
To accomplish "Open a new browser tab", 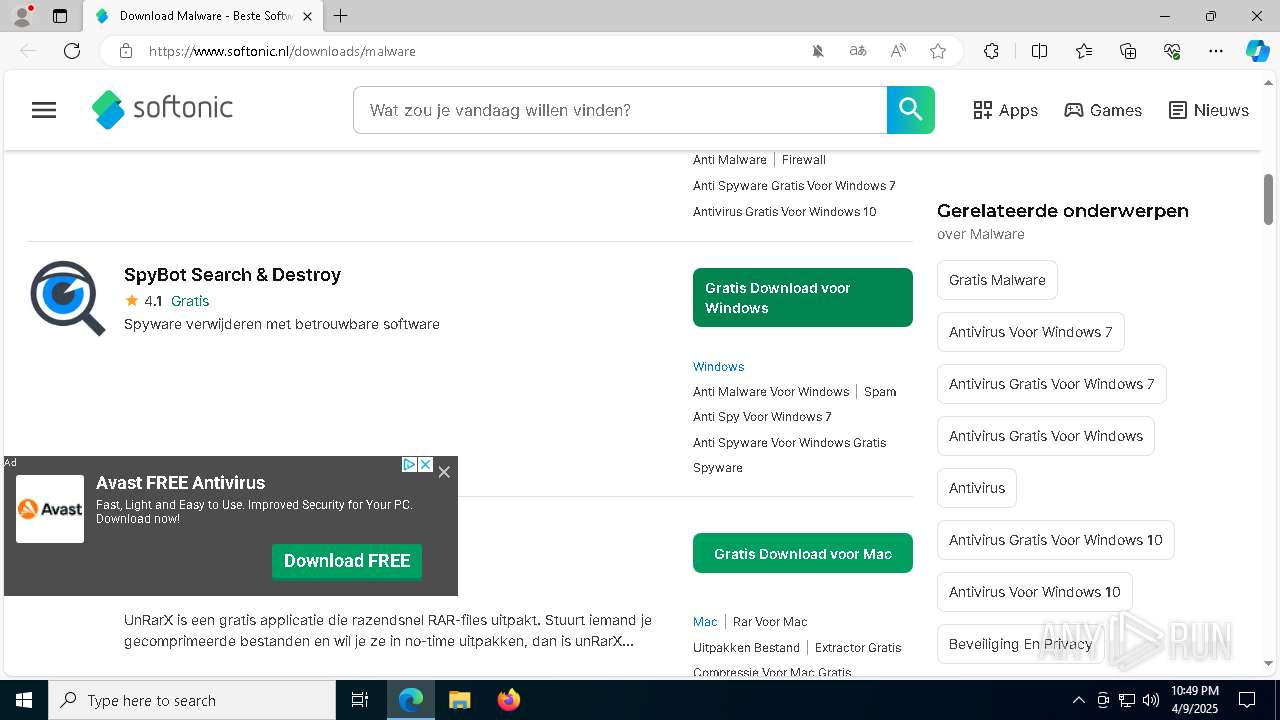I will point(341,16).
